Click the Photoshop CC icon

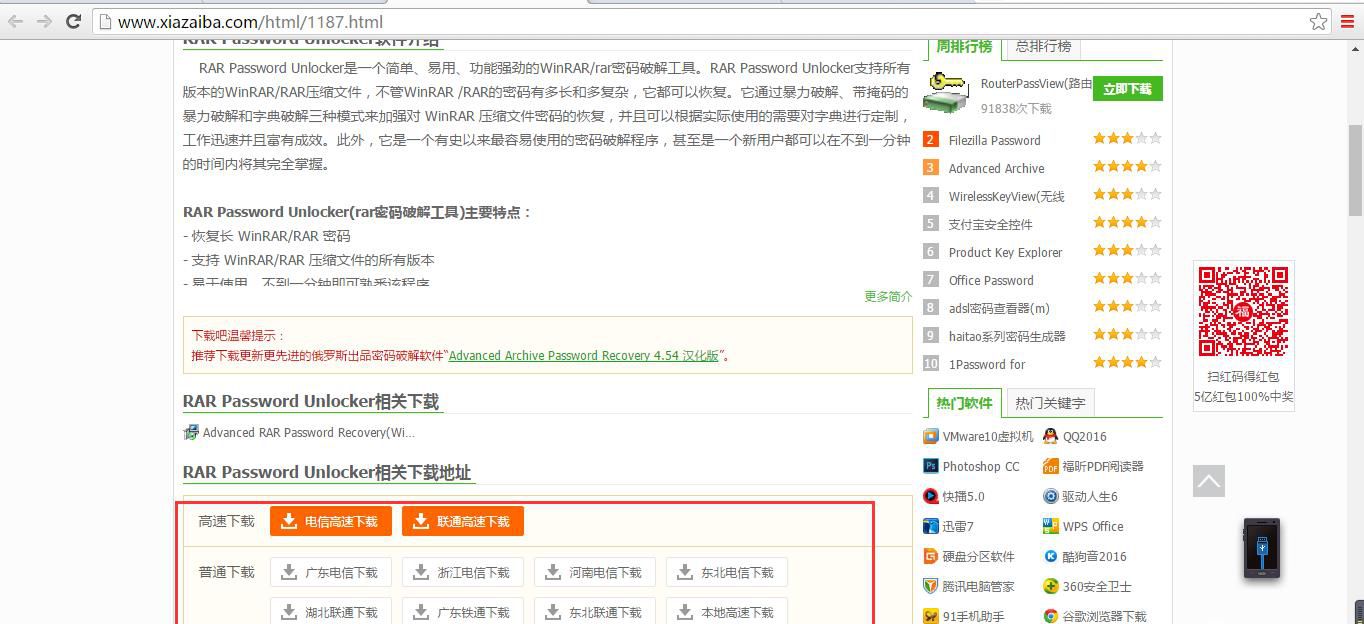931,466
